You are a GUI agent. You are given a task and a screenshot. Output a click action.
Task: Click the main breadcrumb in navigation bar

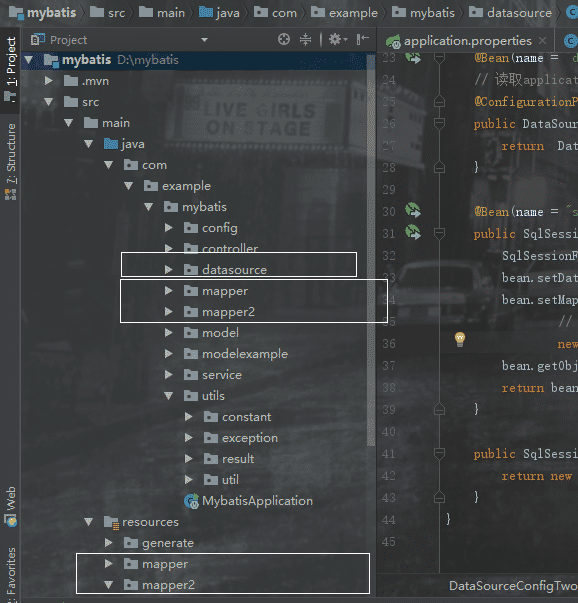162,13
